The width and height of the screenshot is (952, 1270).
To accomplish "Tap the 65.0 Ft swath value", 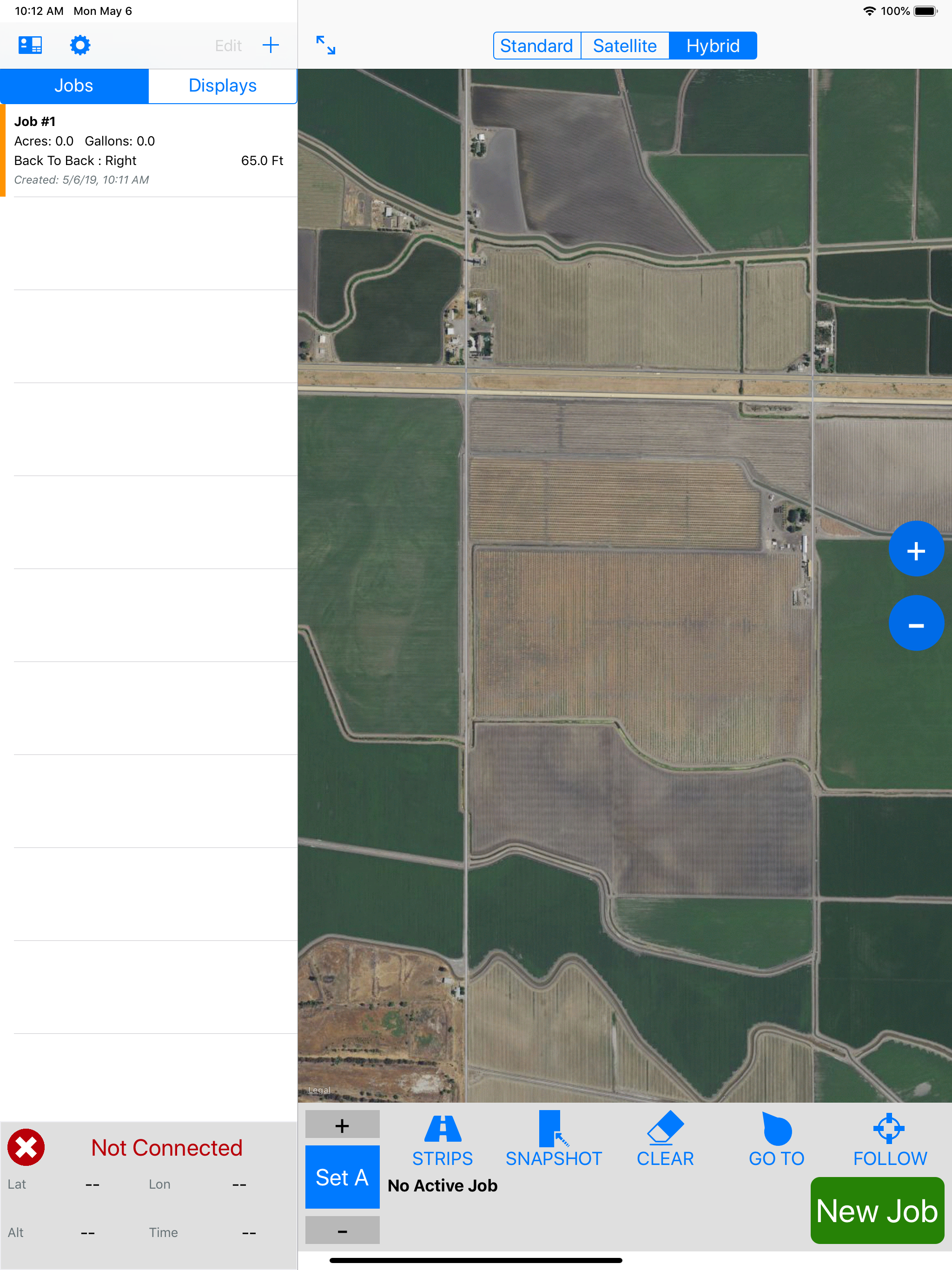I will 262,161.
